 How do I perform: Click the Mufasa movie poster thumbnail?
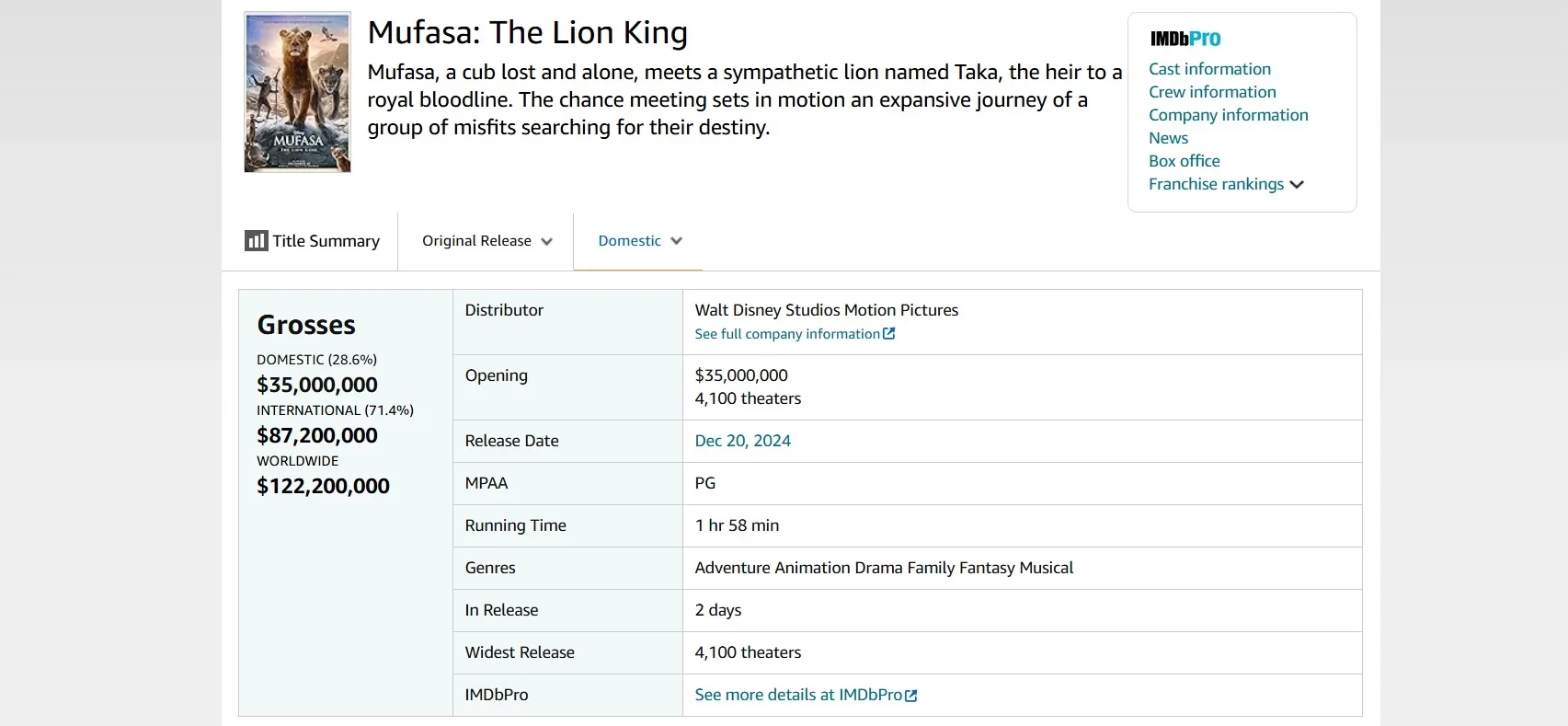pos(297,92)
